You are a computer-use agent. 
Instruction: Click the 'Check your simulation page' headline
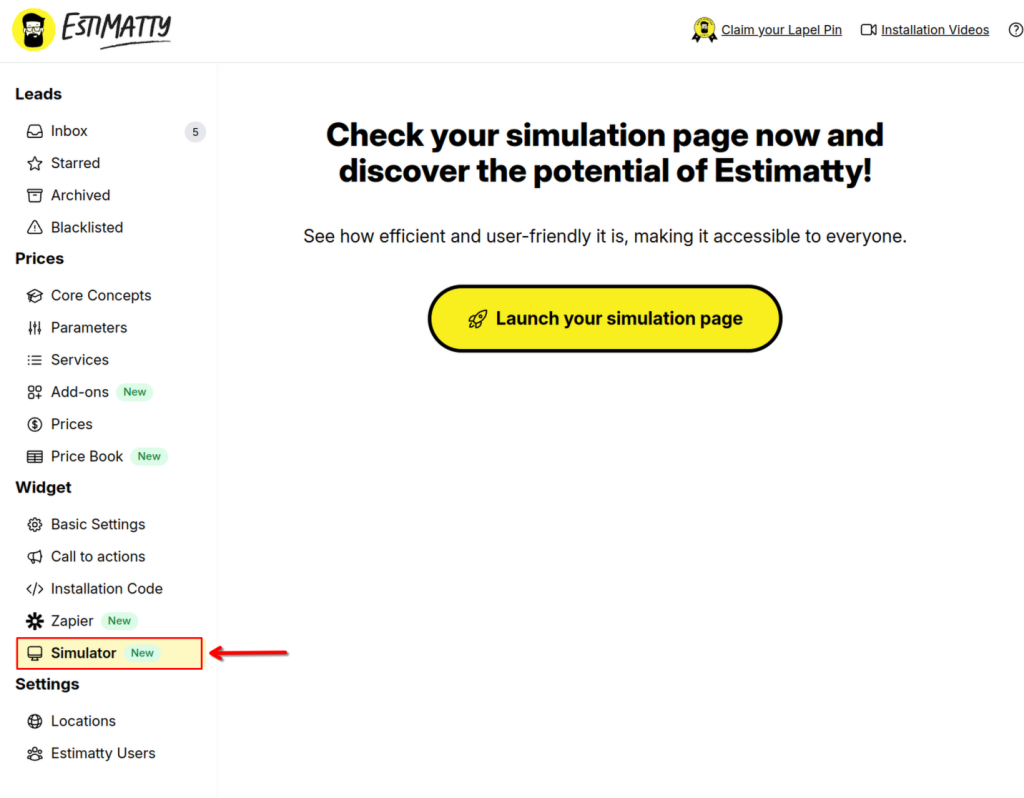tap(605, 153)
